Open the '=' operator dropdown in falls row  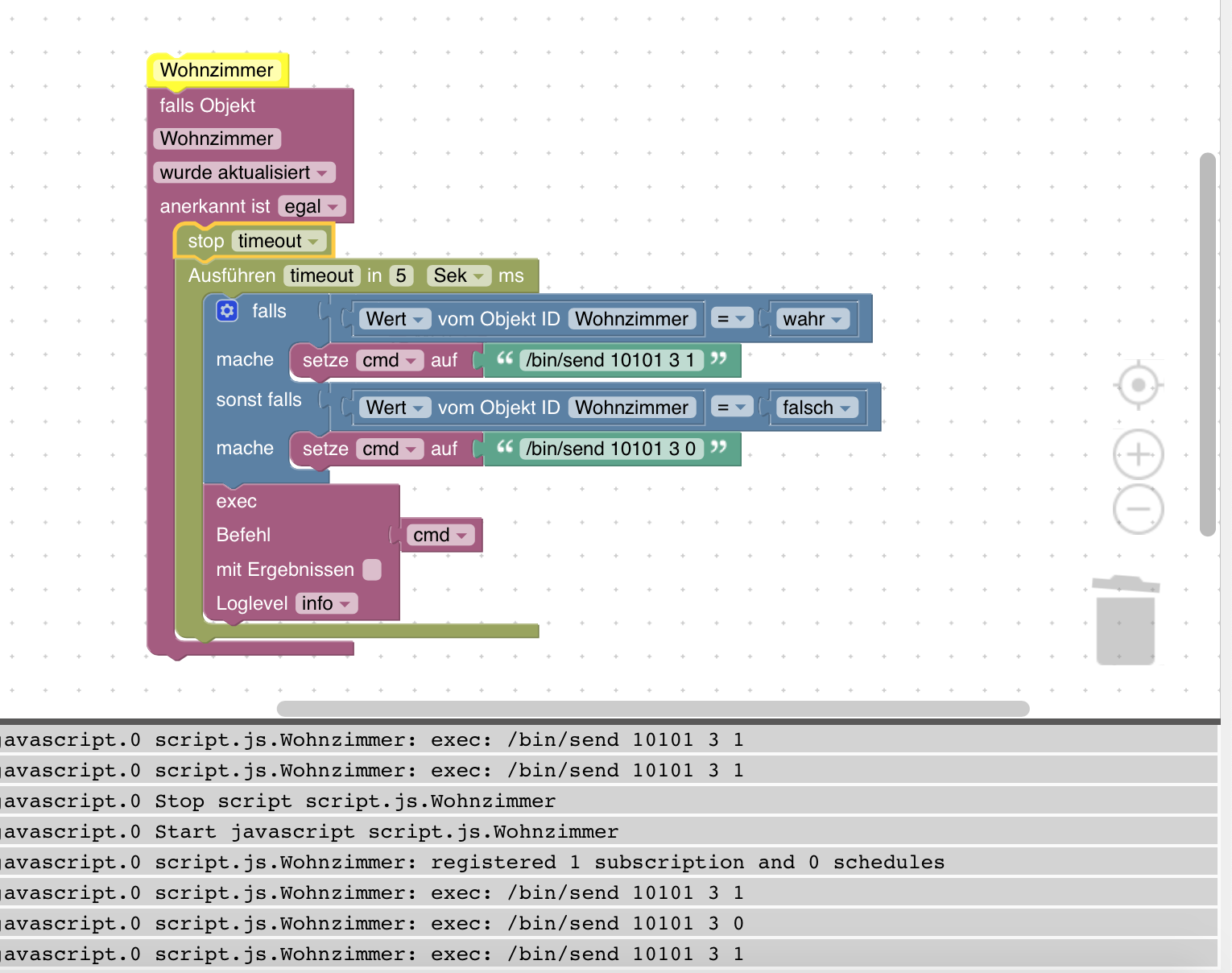coord(732,319)
